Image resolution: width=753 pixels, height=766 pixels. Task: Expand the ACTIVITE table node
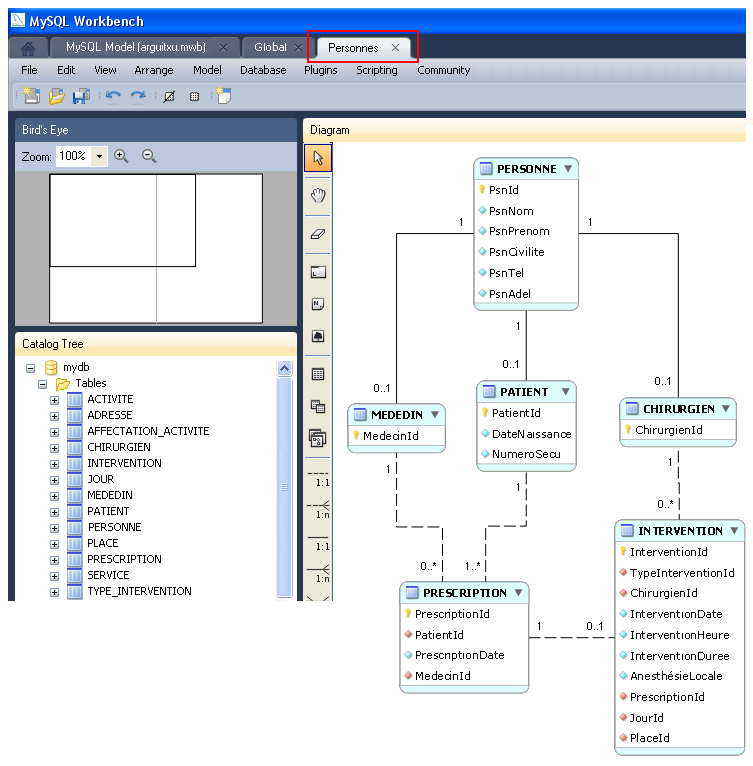tap(54, 400)
